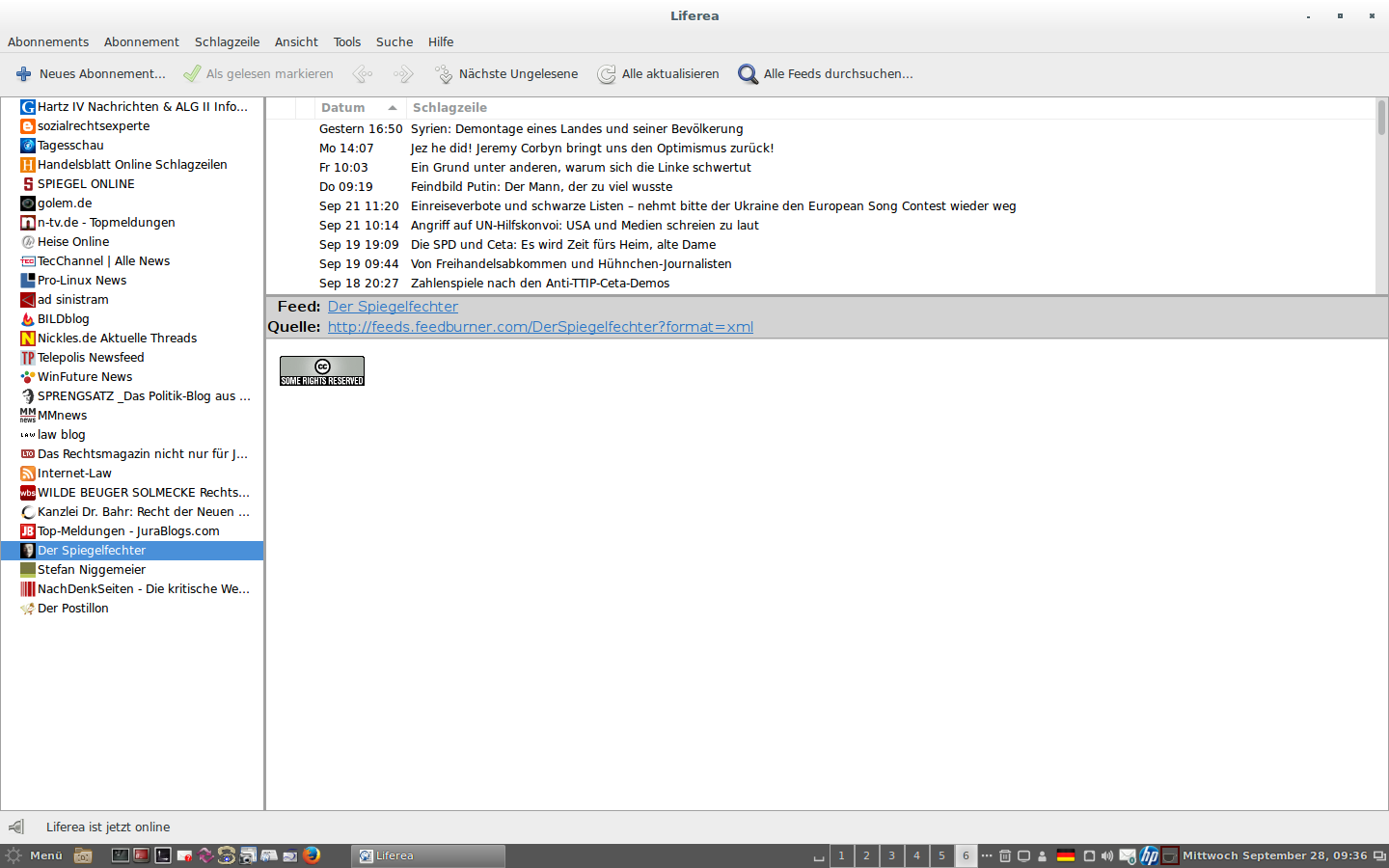
Task: Click the Liferea taskbar window button
Action: pyautogui.click(x=428, y=855)
